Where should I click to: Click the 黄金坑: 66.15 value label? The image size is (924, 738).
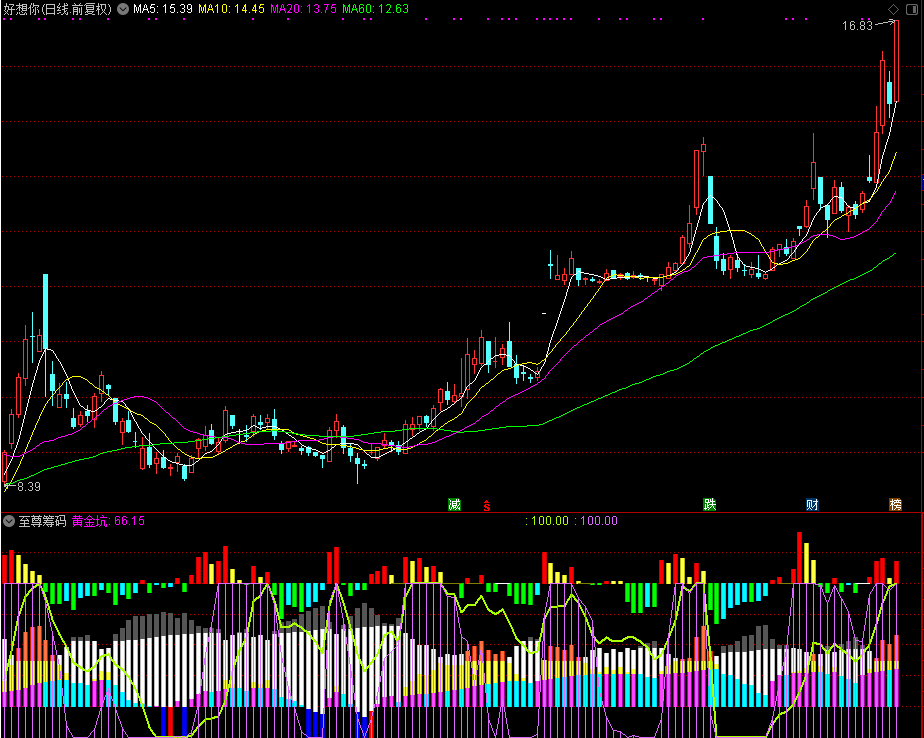pos(108,521)
